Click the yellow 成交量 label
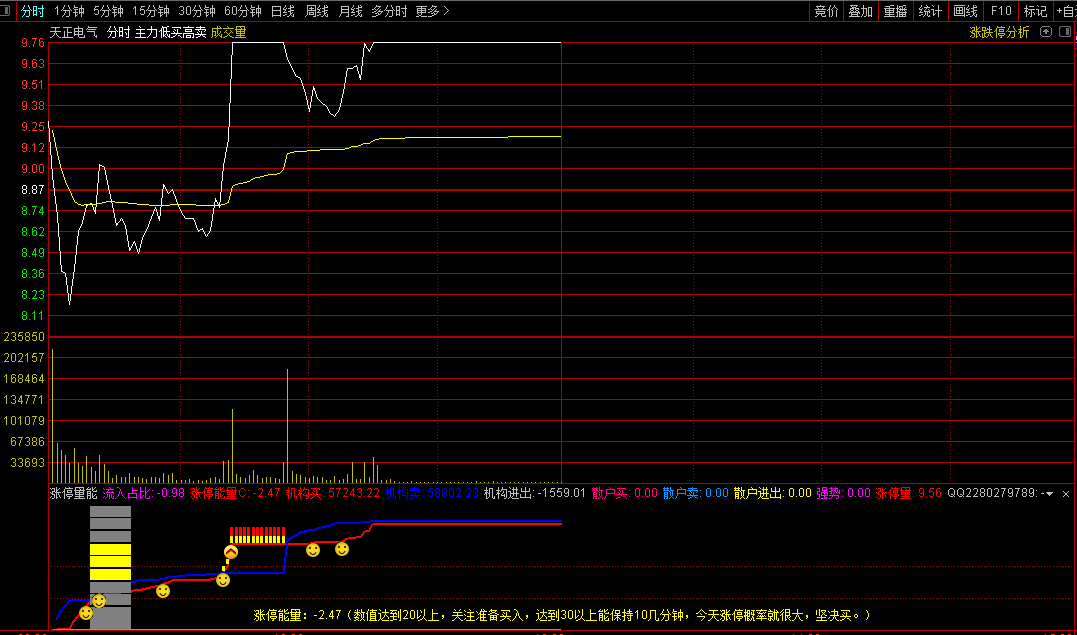The image size is (1077, 635). (x=229, y=32)
